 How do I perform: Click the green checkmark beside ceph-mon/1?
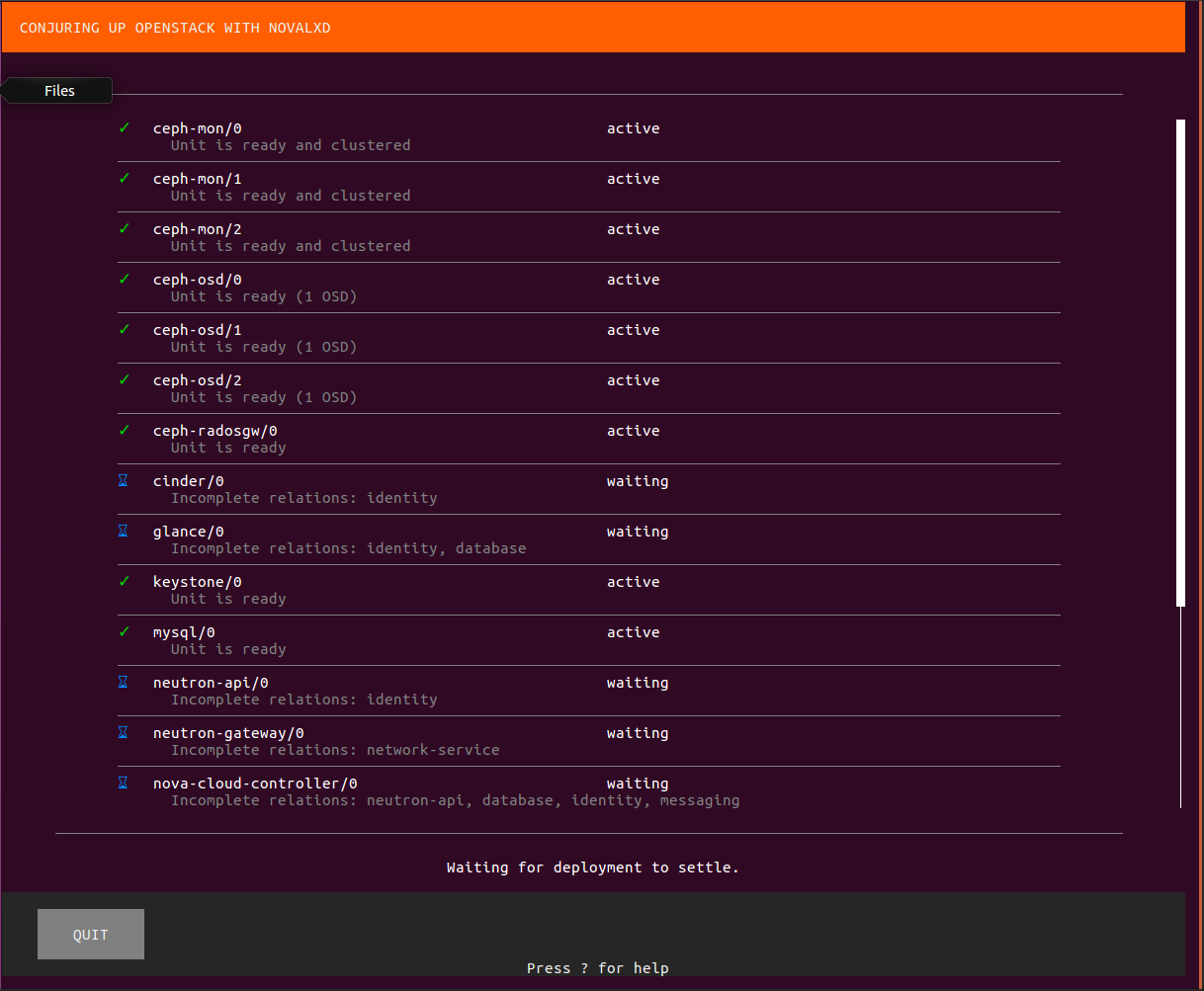(x=124, y=178)
